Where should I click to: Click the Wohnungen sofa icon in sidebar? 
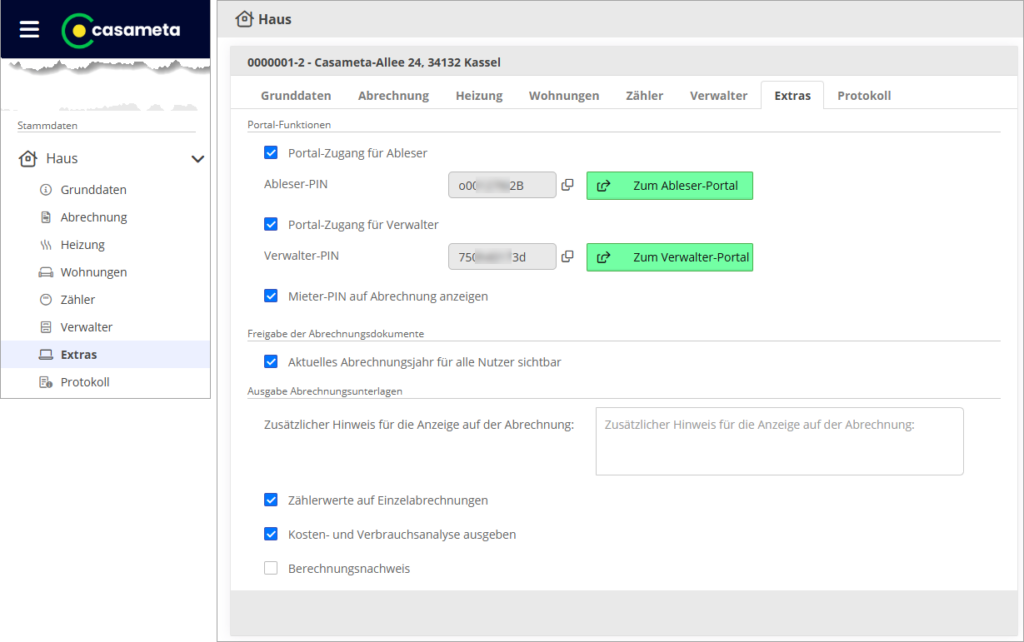click(46, 272)
